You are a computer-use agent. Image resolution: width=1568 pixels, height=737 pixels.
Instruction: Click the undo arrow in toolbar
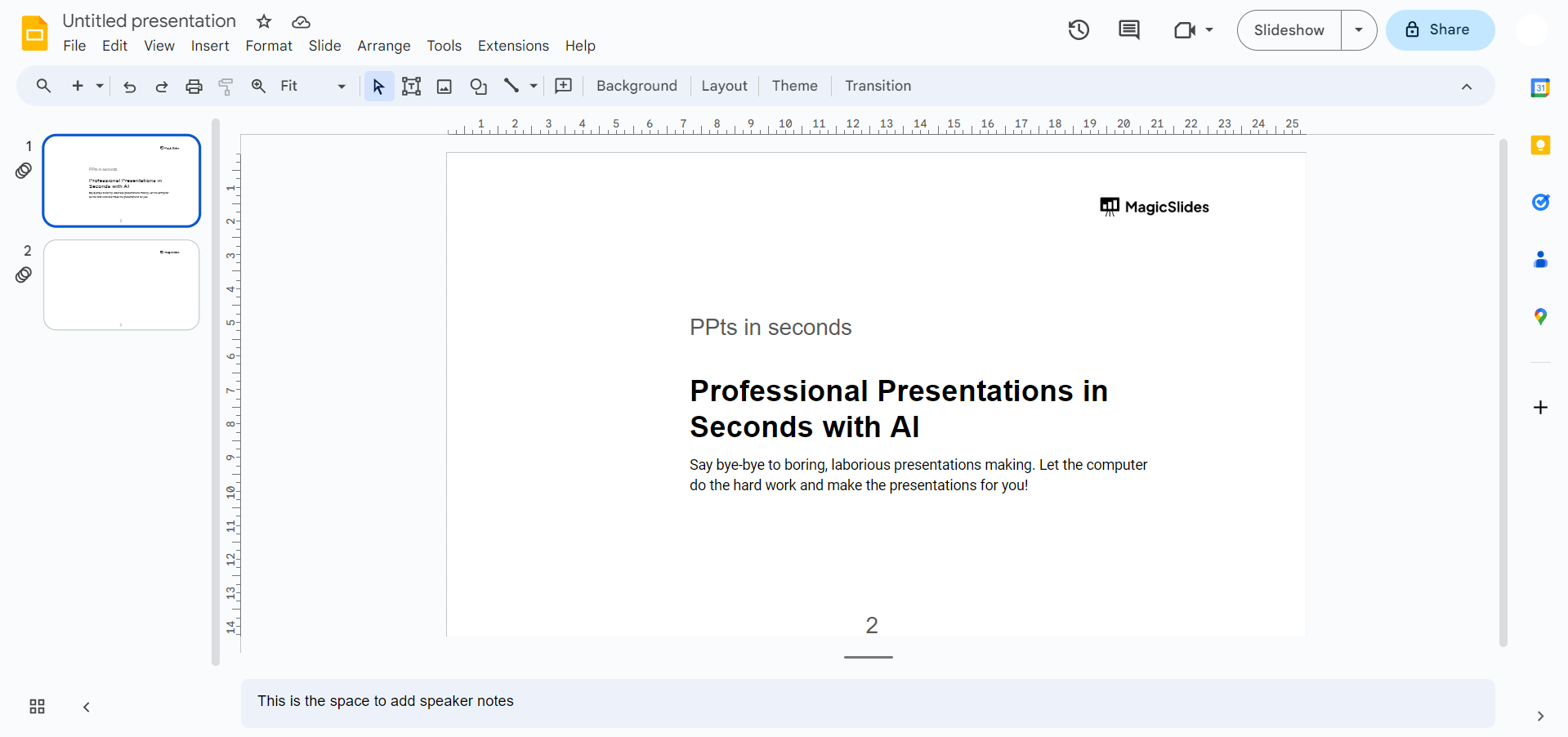coord(129,87)
